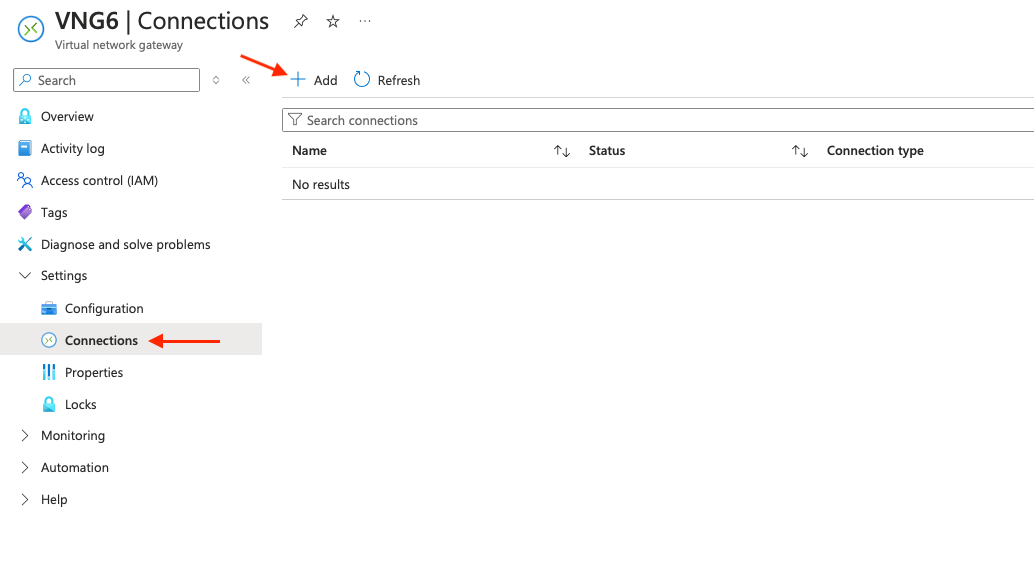Click the Status column header
Image resolution: width=1034 pixels, height=568 pixels.
coord(607,150)
